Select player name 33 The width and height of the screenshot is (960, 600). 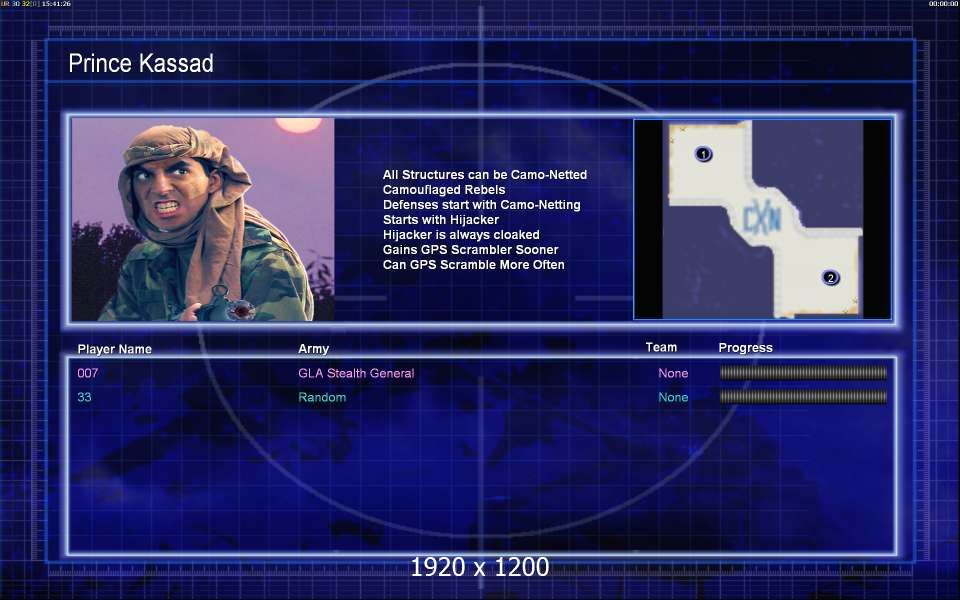[84, 397]
